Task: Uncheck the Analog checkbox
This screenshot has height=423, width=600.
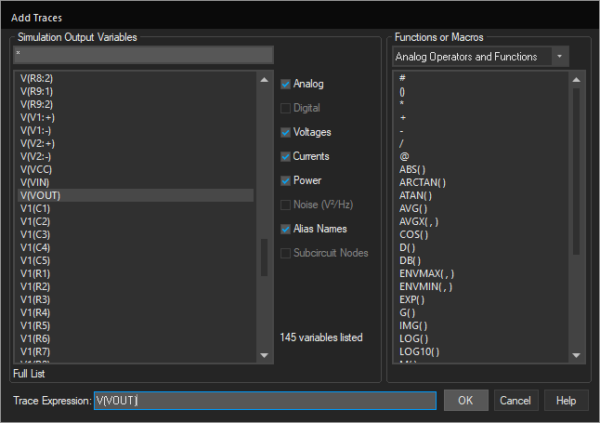Action: pyautogui.click(x=285, y=84)
